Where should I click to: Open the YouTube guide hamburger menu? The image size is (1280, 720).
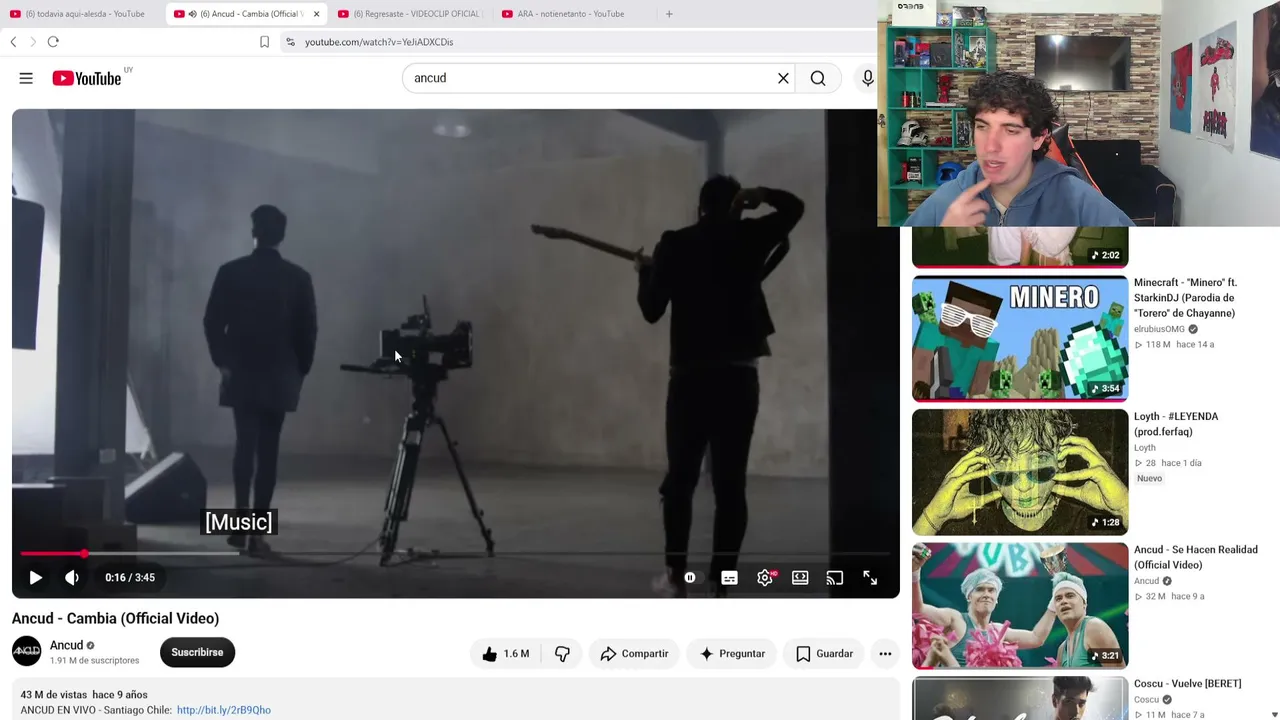(26, 78)
